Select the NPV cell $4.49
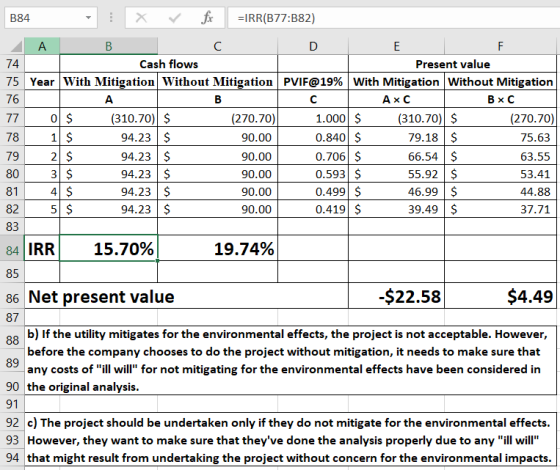This screenshot has width=560, height=470. tap(500, 296)
